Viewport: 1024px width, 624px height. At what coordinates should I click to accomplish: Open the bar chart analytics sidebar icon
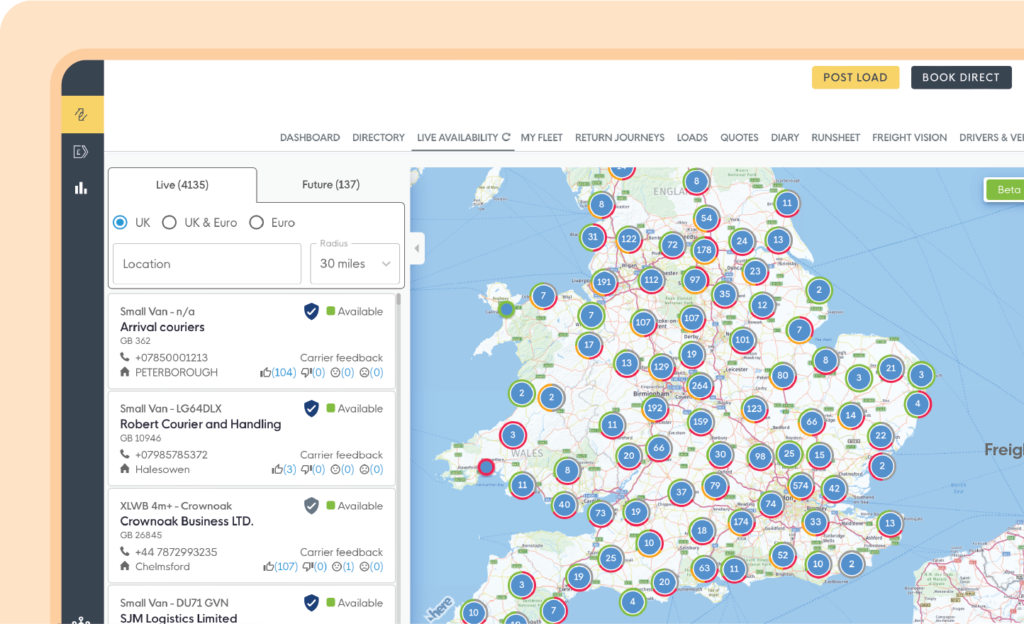[82, 187]
